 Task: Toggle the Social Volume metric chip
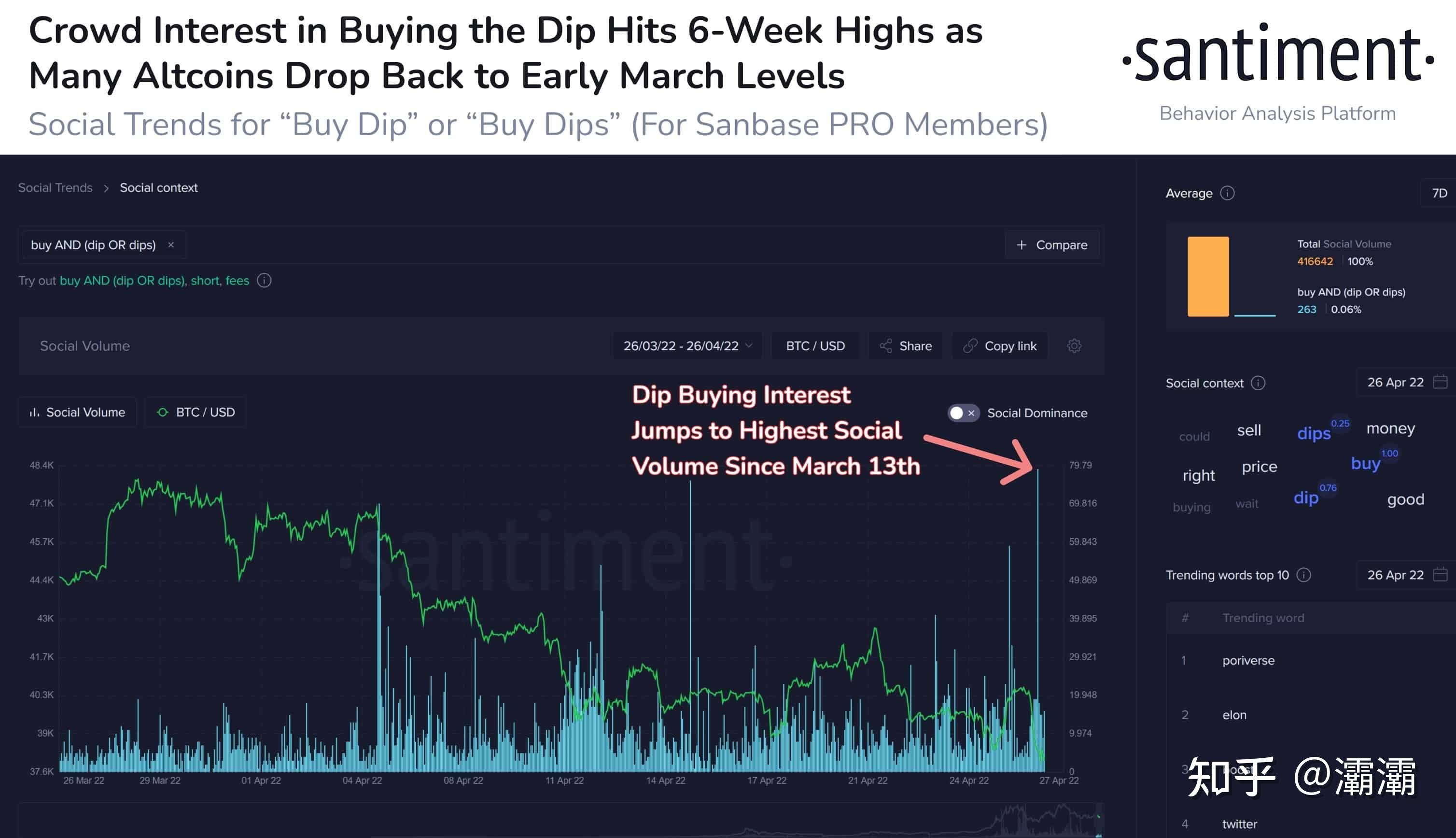click(78, 412)
